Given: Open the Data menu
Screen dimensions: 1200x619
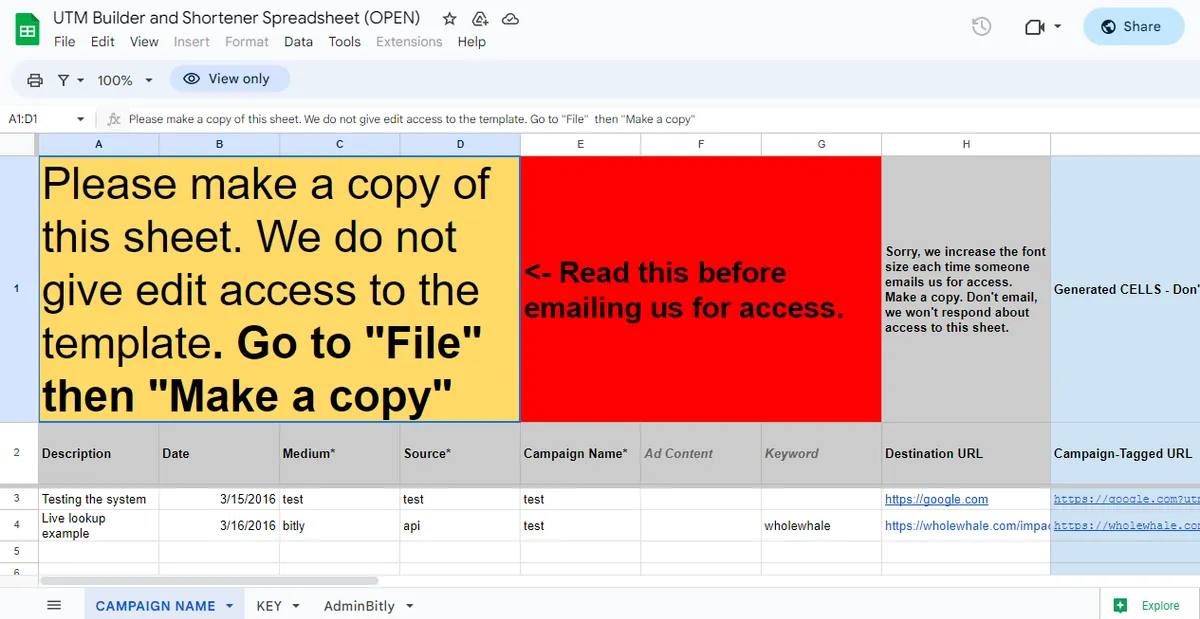Looking at the screenshot, I should coord(298,42).
